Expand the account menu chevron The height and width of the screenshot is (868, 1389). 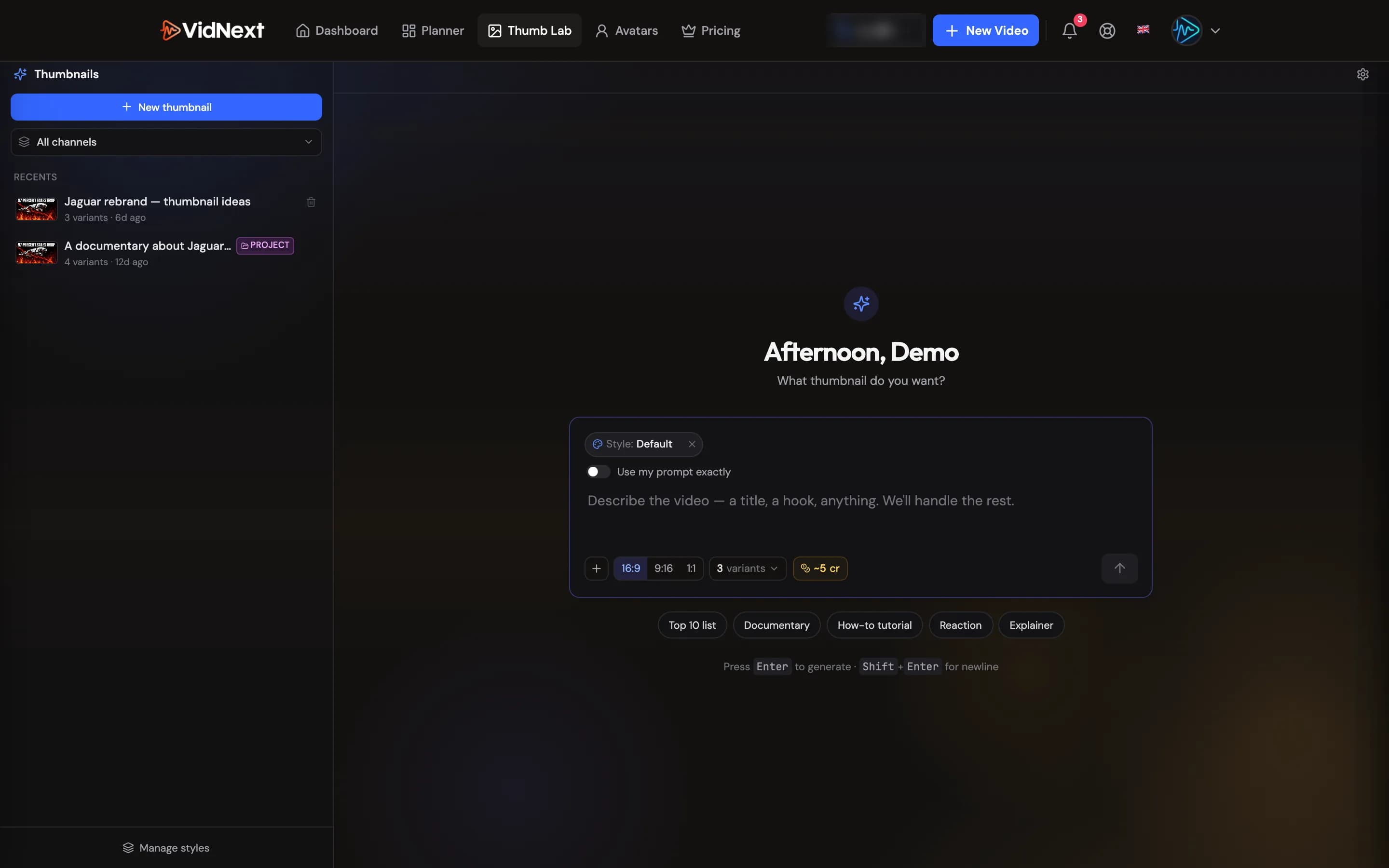[x=1215, y=31]
